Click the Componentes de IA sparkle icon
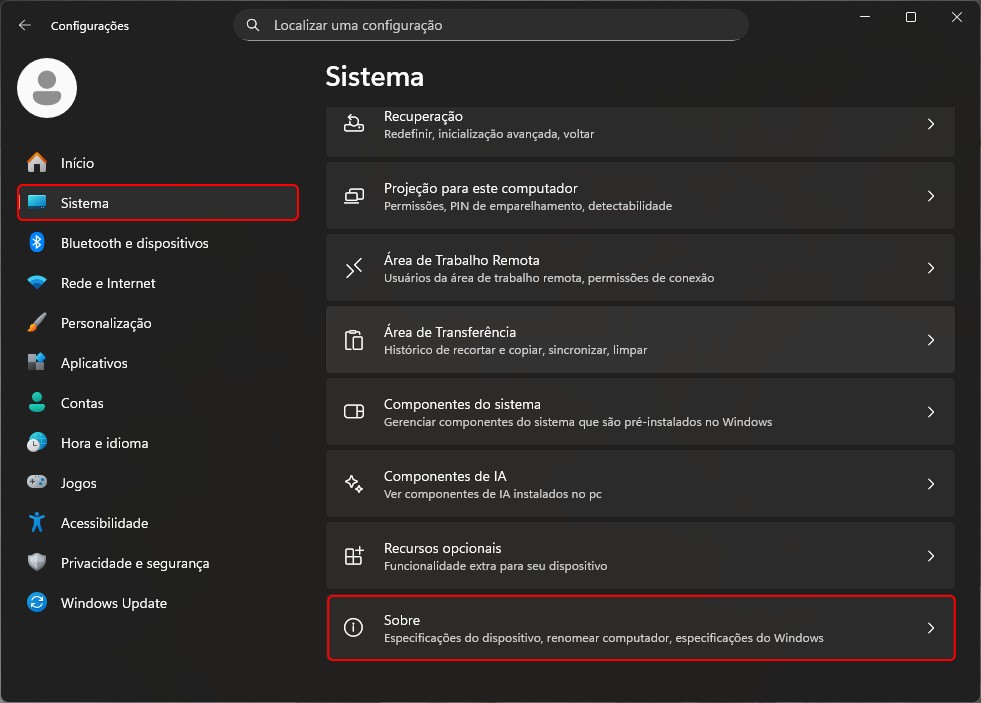This screenshot has height=703, width=981. click(354, 484)
